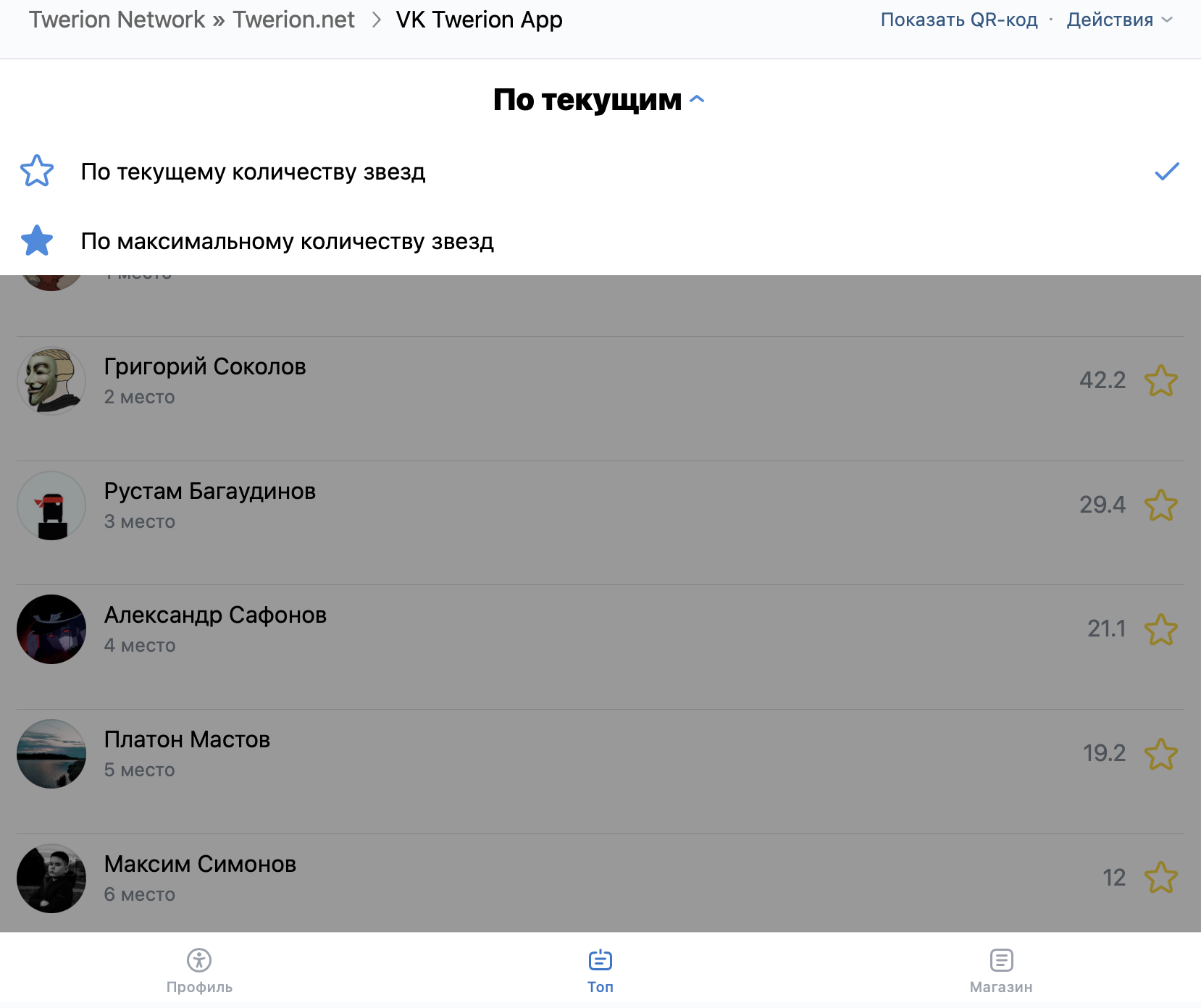Image resolution: width=1201 pixels, height=1008 pixels.
Task: Click the star beside Александр Сафонов's 21.1
Action: tap(1161, 630)
